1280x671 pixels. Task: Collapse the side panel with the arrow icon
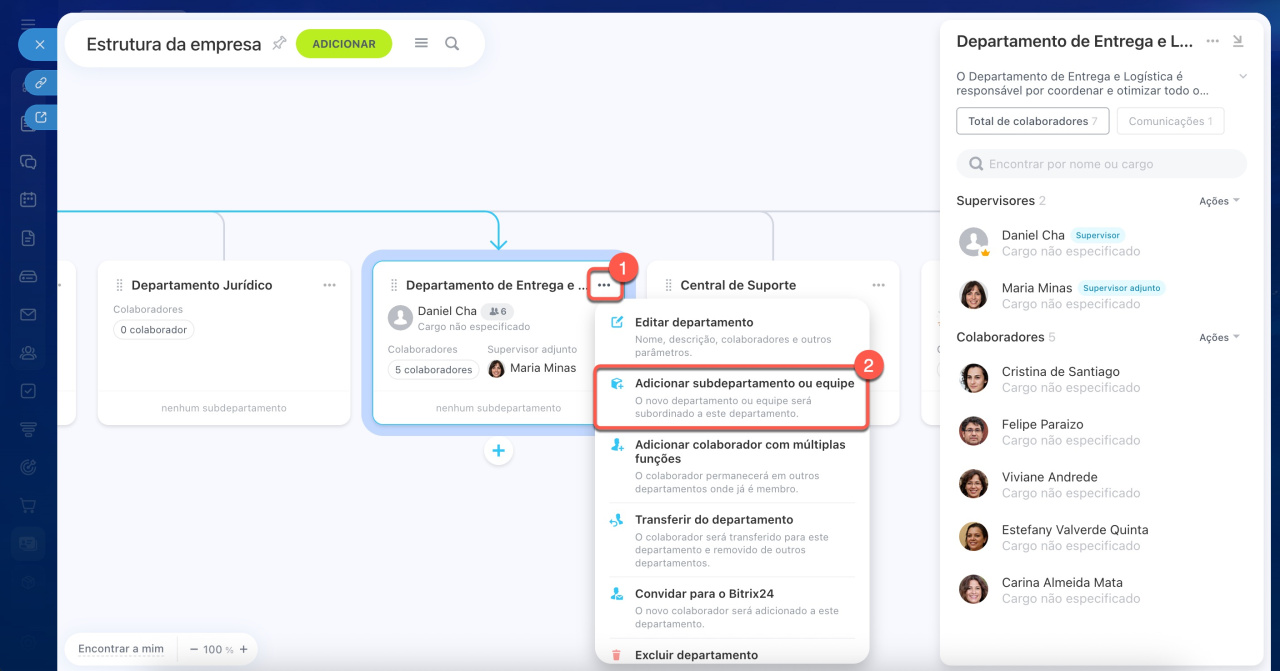[x=1238, y=41]
